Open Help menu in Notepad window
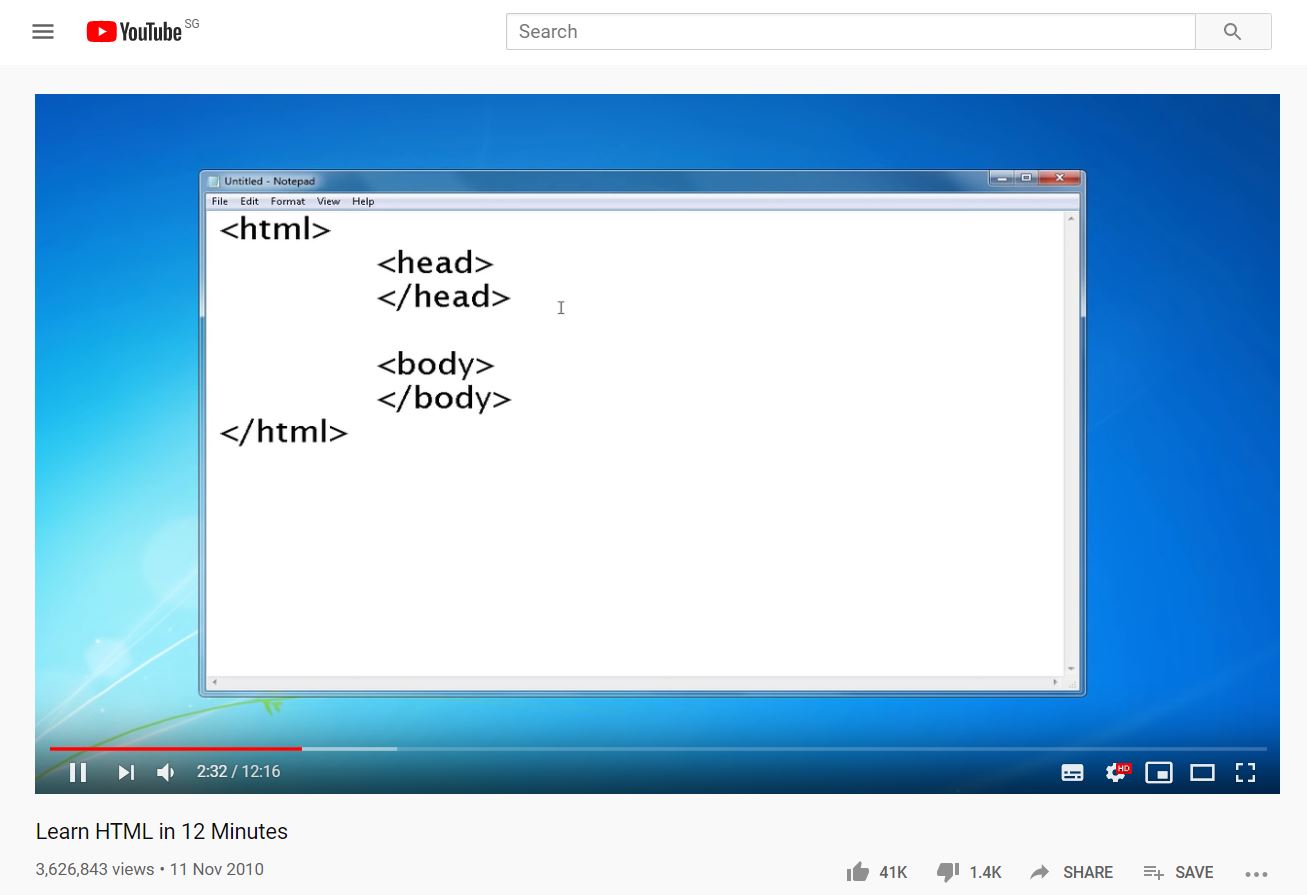Screen dimensions: 1307x895 tap(363, 201)
